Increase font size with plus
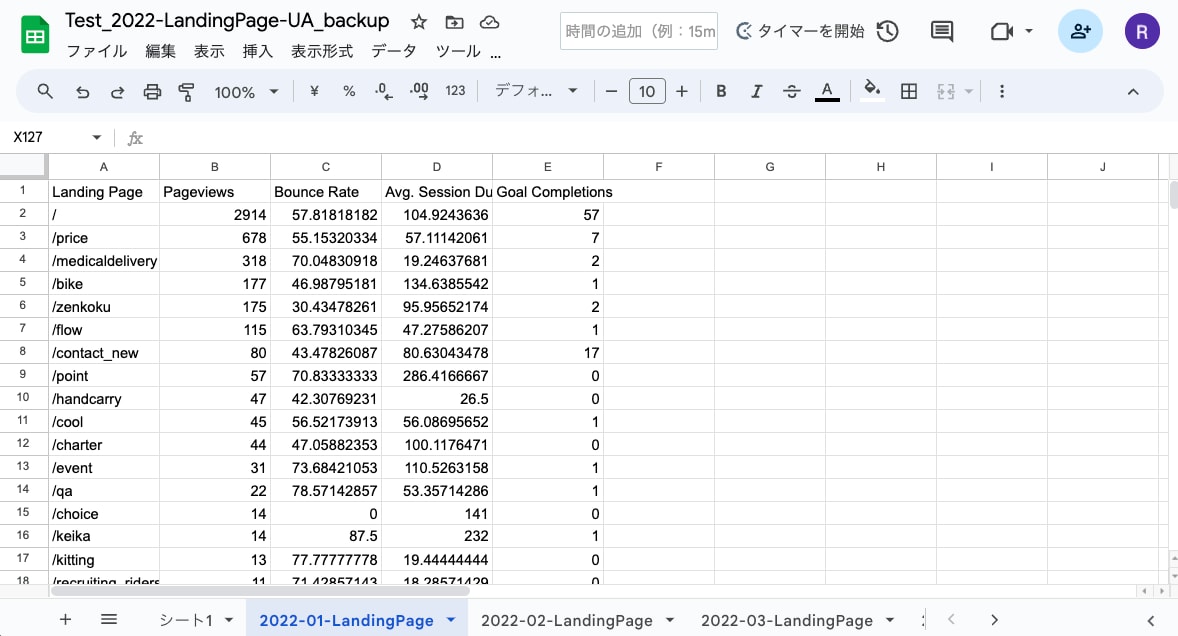 tap(681, 92)
